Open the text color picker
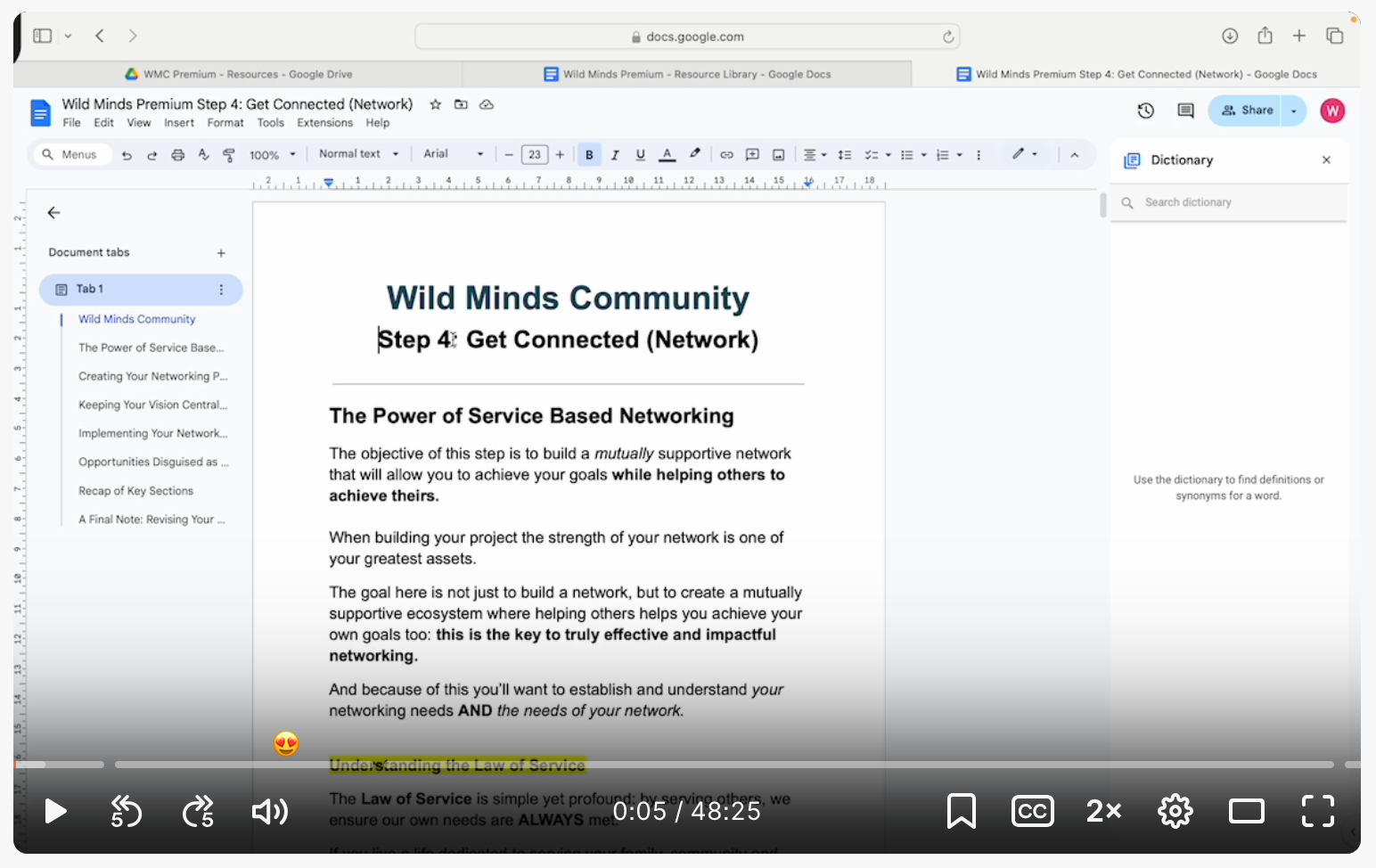Viewport: 1376px width, 868px height. coord(667,155)
